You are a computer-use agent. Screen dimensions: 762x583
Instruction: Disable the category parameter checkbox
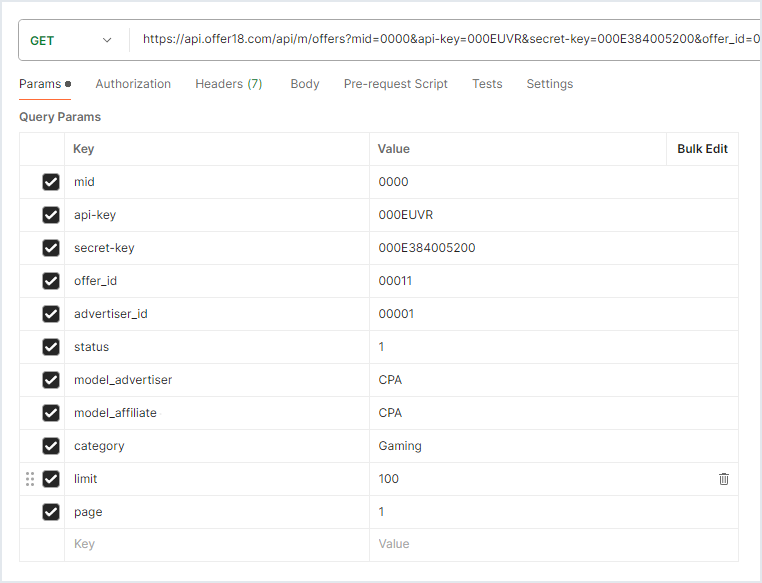(x=51, y=446)
